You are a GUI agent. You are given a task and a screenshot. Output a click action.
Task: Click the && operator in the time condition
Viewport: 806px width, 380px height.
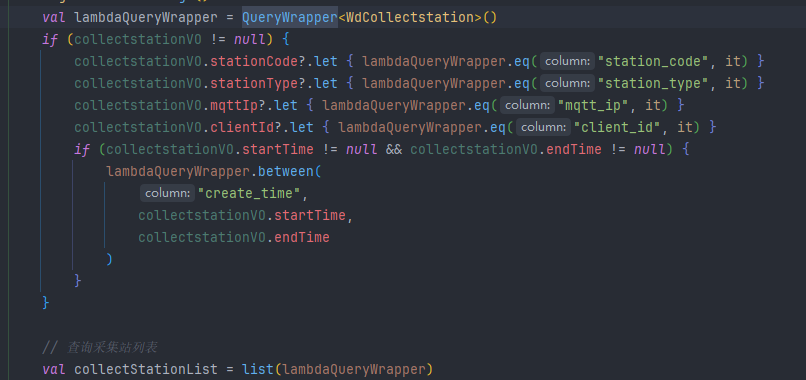[x=394, y=150]
